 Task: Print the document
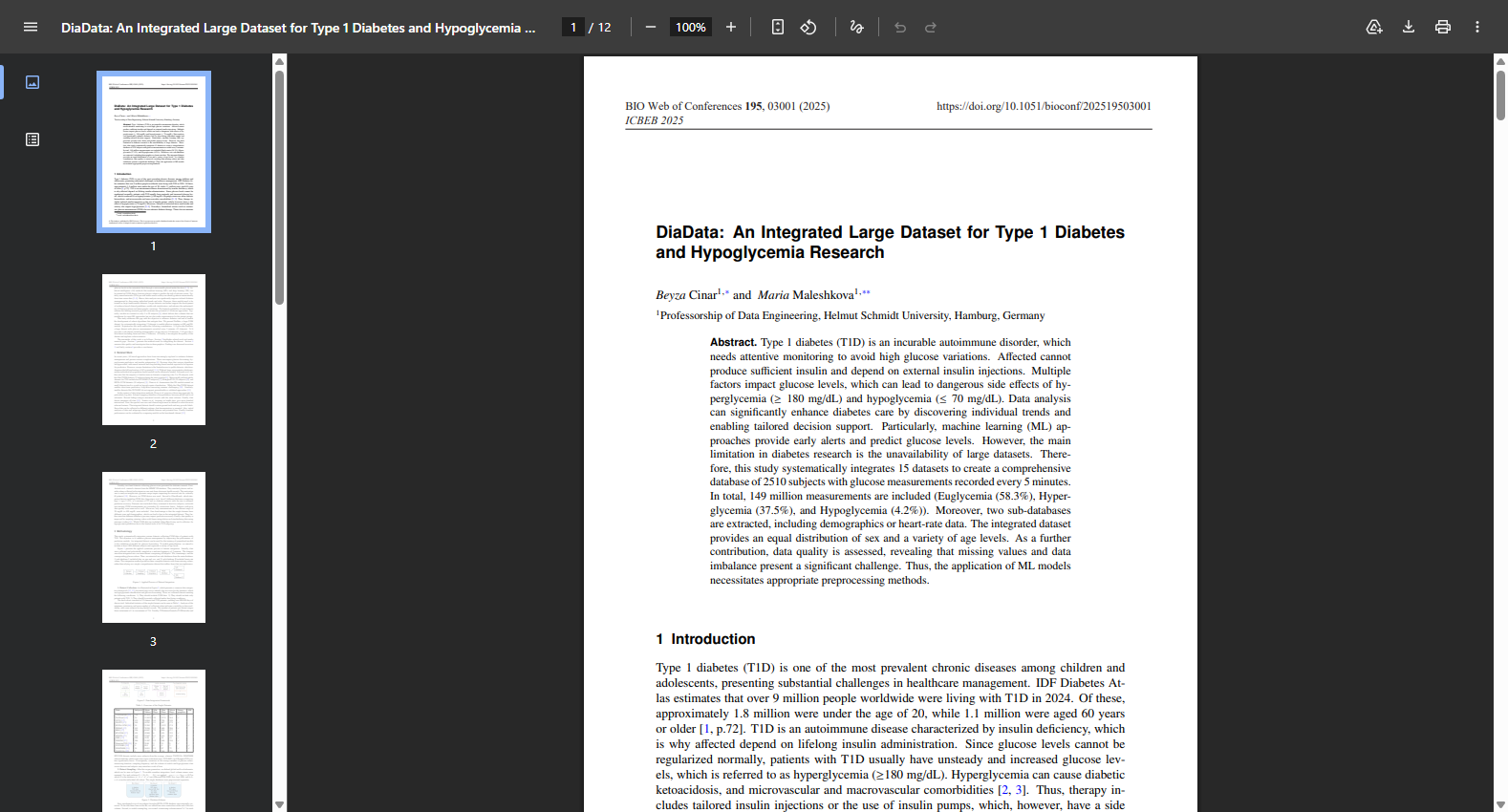tap(1443, 27)
